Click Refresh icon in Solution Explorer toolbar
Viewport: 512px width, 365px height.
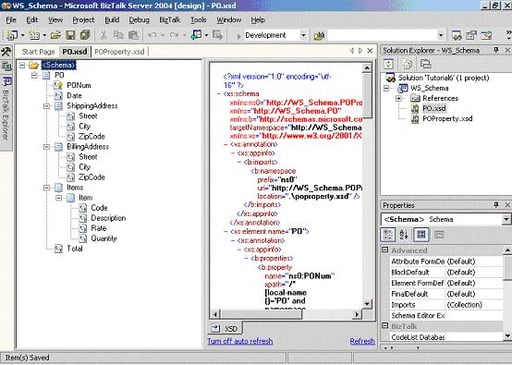[x=388, y=64]
